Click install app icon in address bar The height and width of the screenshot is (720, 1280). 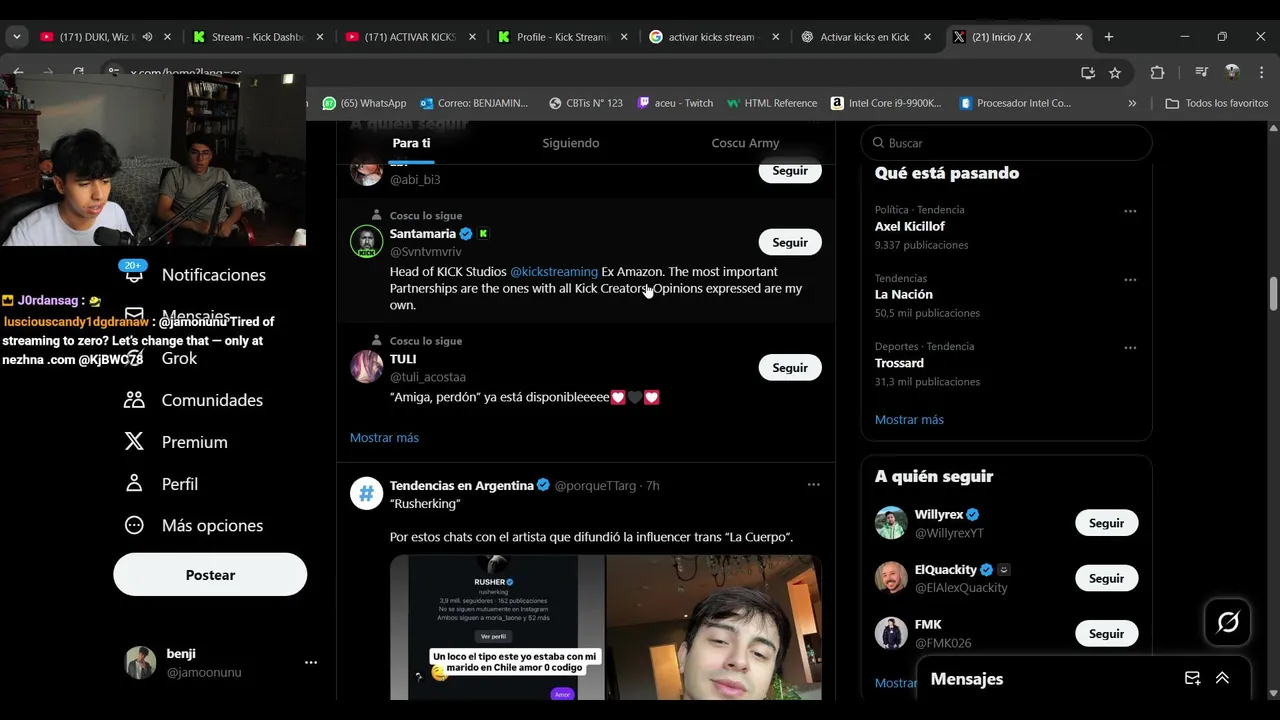[1088, 72]
